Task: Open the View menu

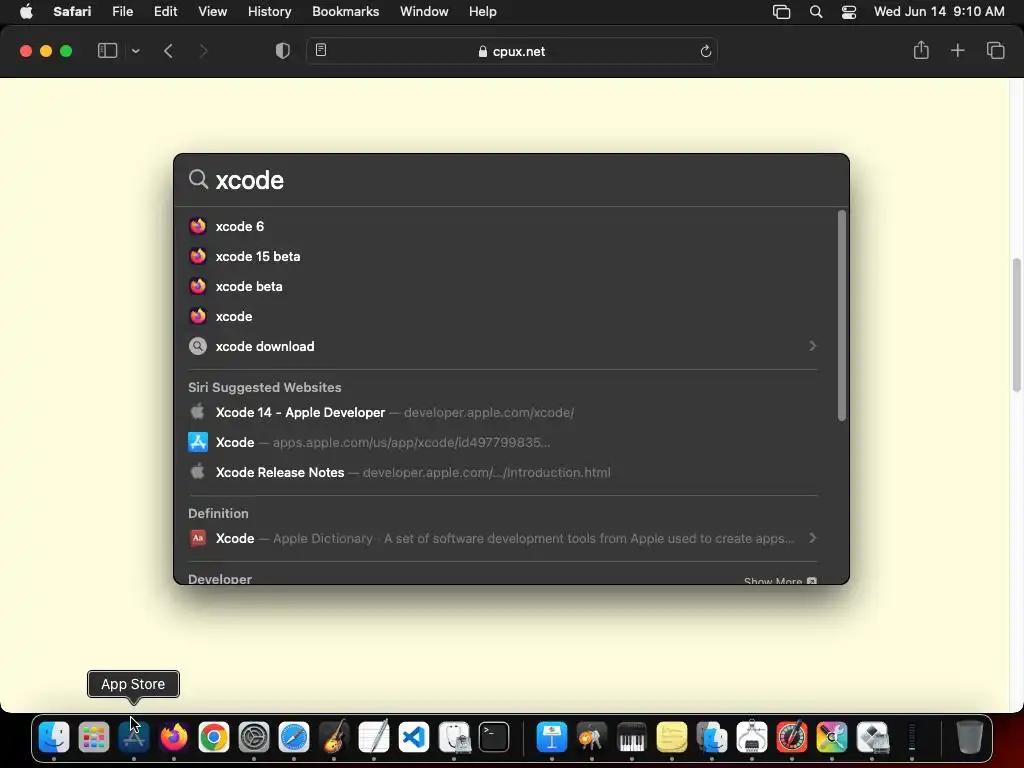Action: 212,11
